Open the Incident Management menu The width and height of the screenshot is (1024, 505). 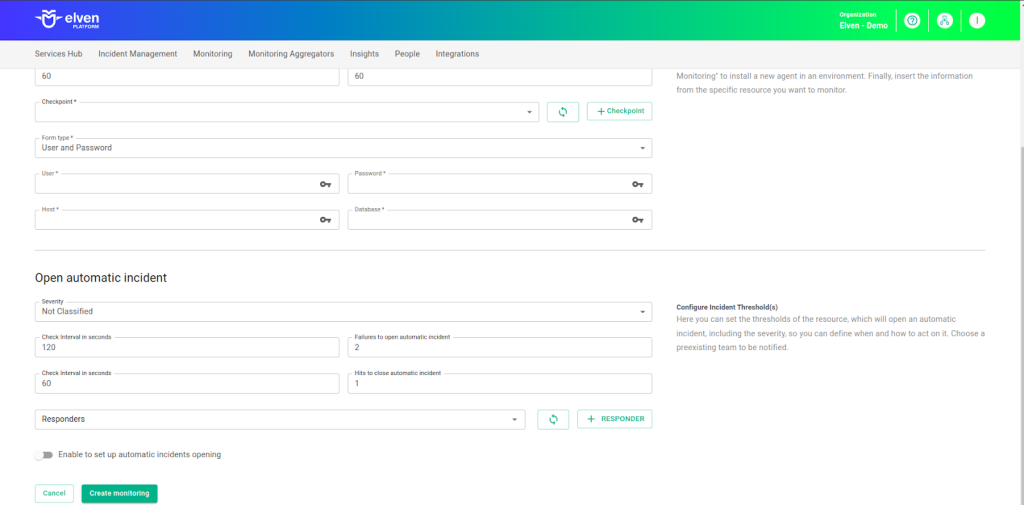[137, 54]
